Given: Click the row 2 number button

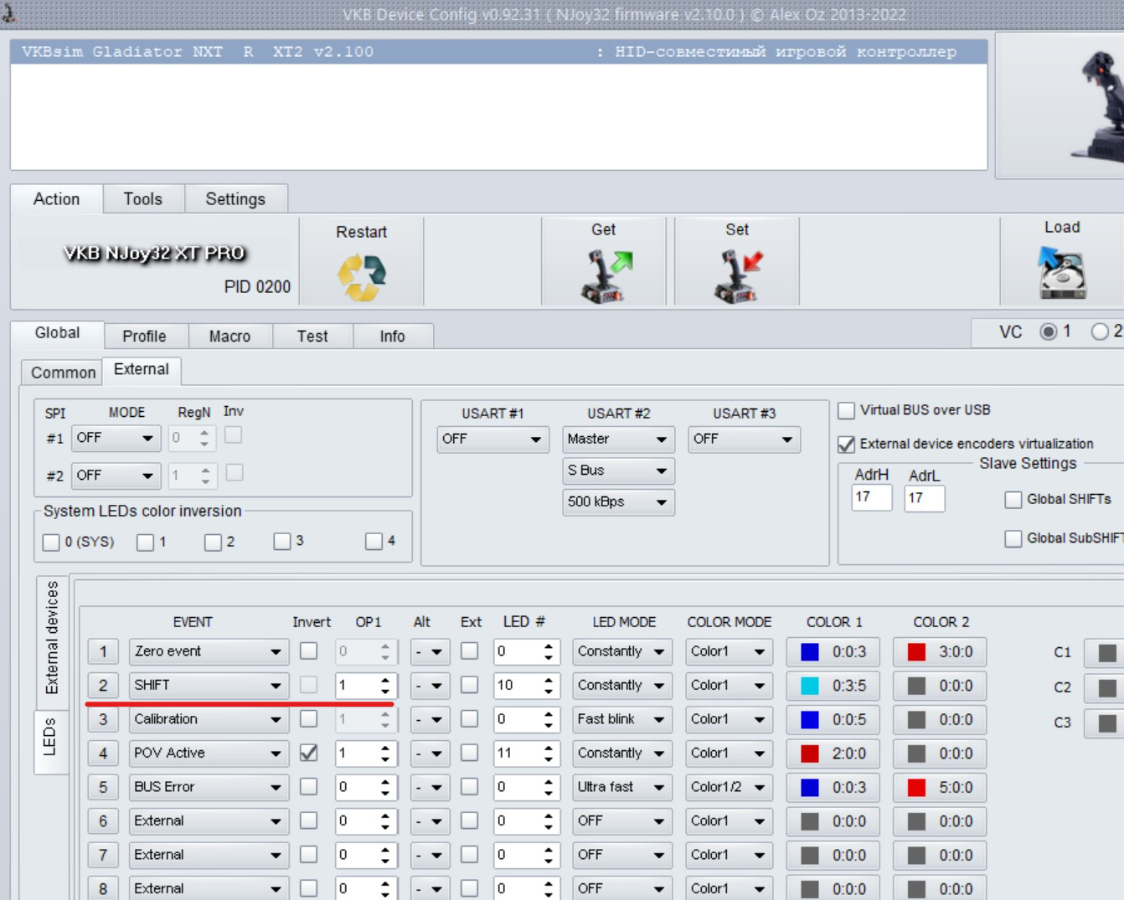Looking at the screenshot, I should click(103, 686).
